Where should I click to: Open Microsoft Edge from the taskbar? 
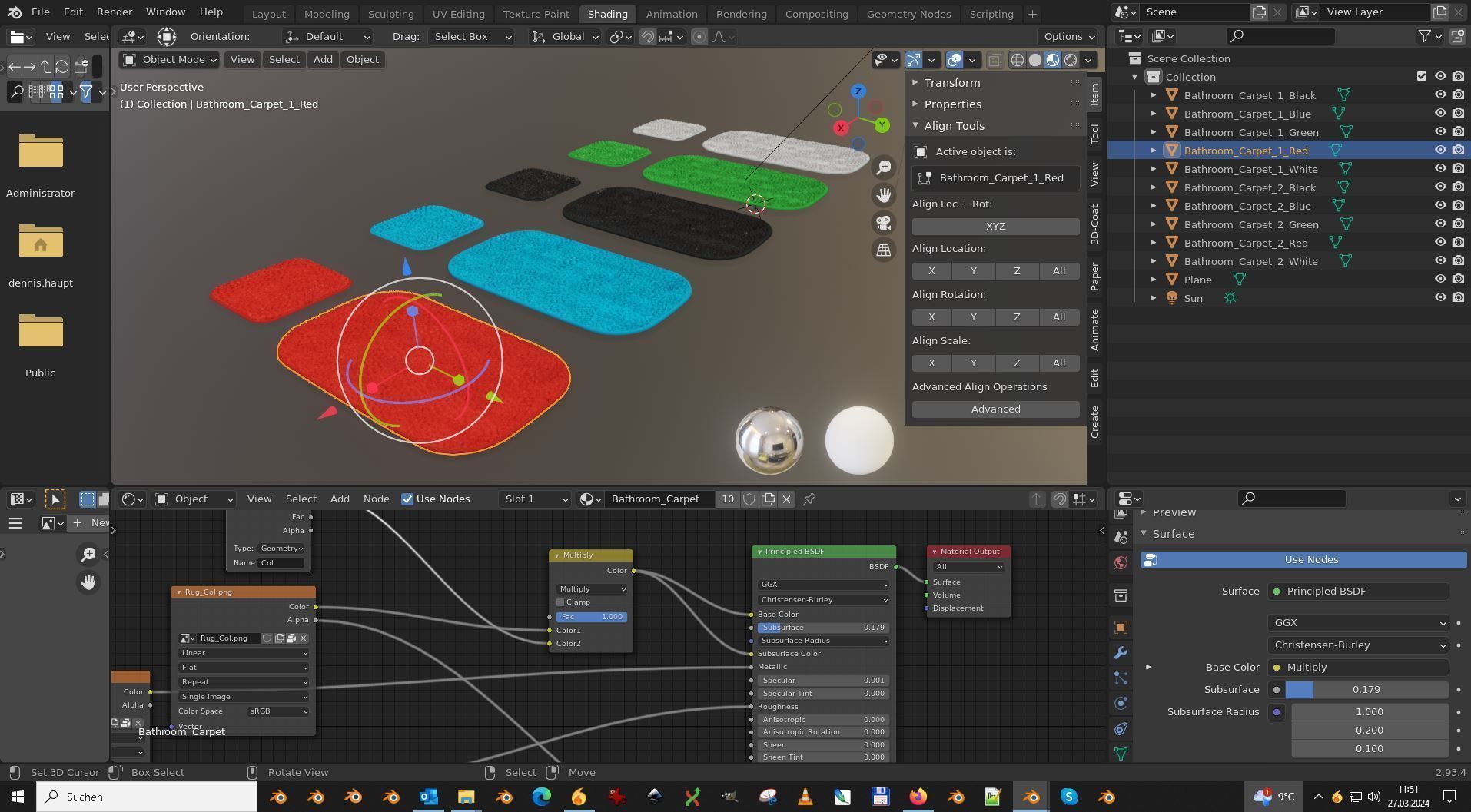click(542, 797)
